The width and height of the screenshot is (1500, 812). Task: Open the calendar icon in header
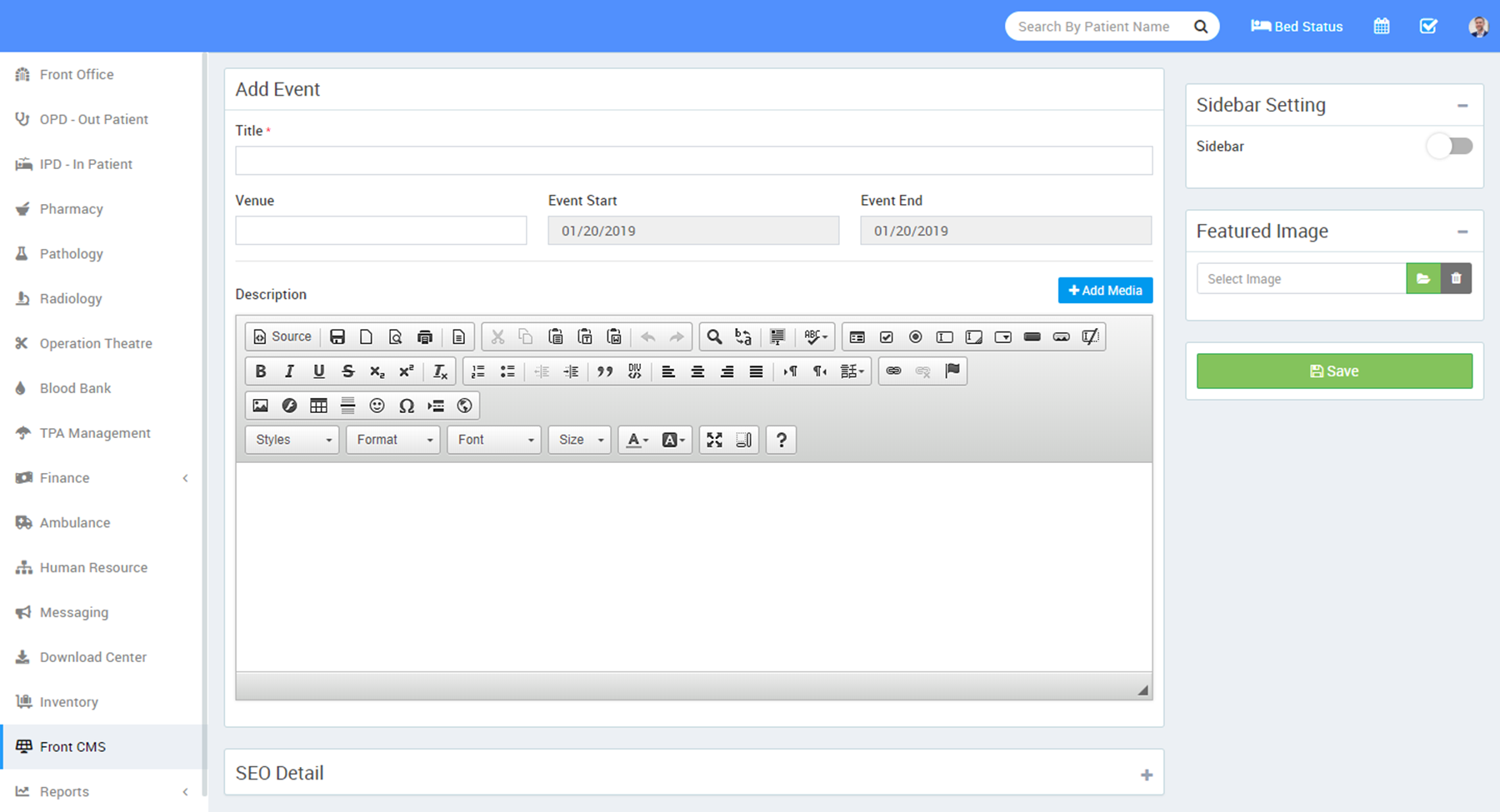click(x=1382, y=27)
